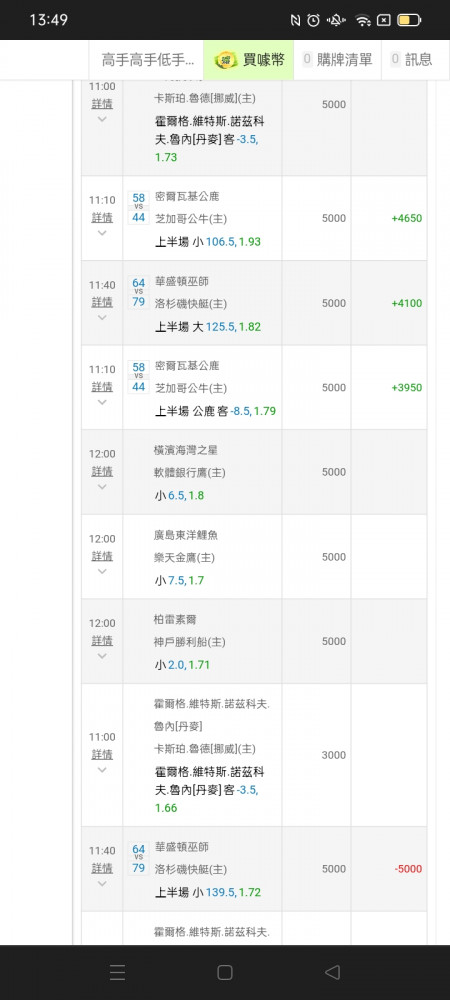Open the 購牌清單 tab
Viewport: 450px width, 1000px height.
click(x=337, y=60)
